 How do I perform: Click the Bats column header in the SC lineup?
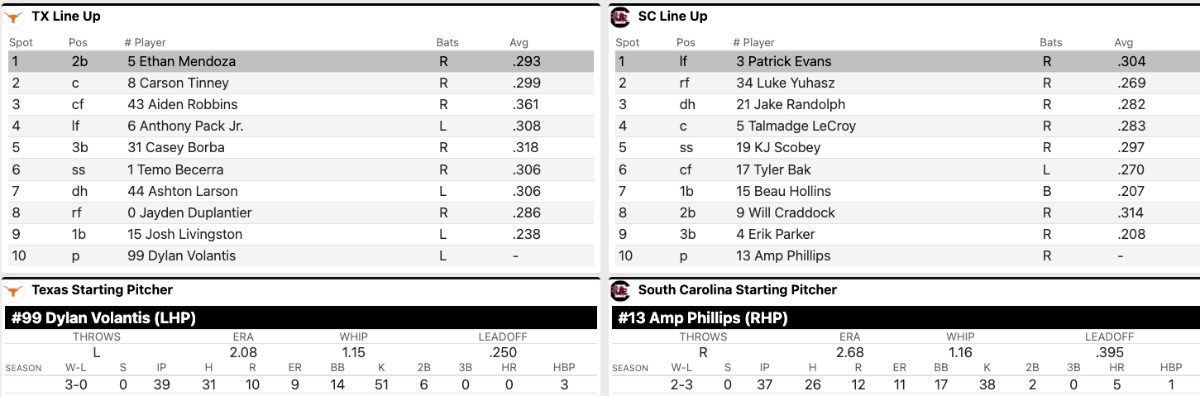[1051, 43]
